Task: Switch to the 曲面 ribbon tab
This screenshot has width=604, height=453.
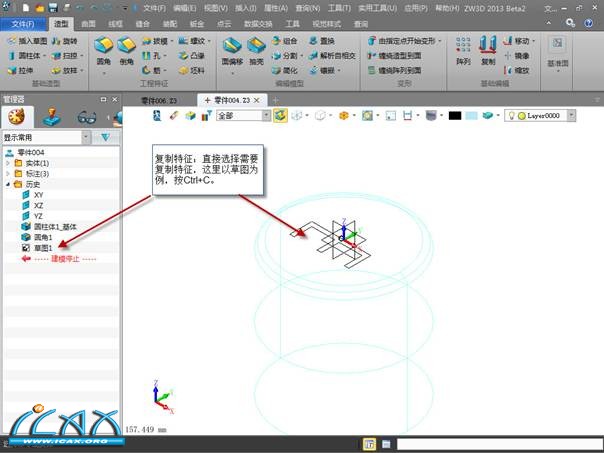Action: click(x=88, y=24)
